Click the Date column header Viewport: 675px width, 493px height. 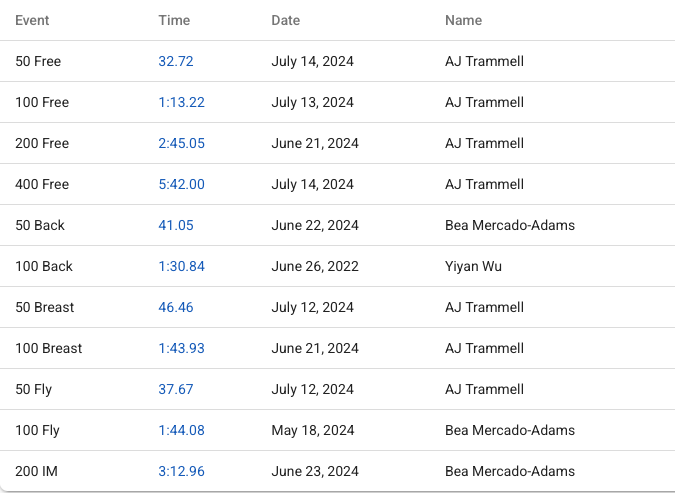click(x=285, y=20)
